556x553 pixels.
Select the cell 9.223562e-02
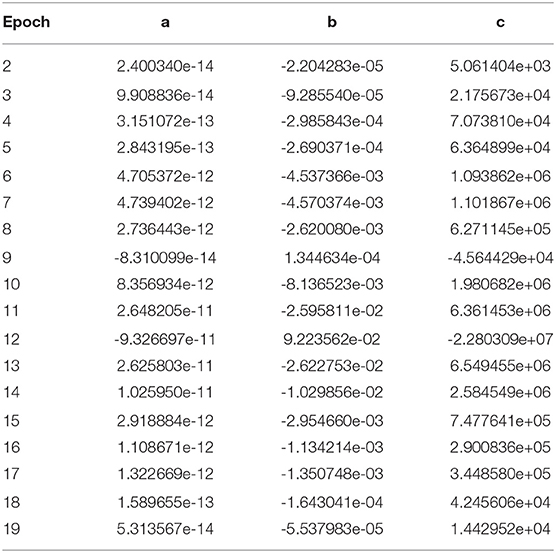pyautogui.click(x=332, y=339)
